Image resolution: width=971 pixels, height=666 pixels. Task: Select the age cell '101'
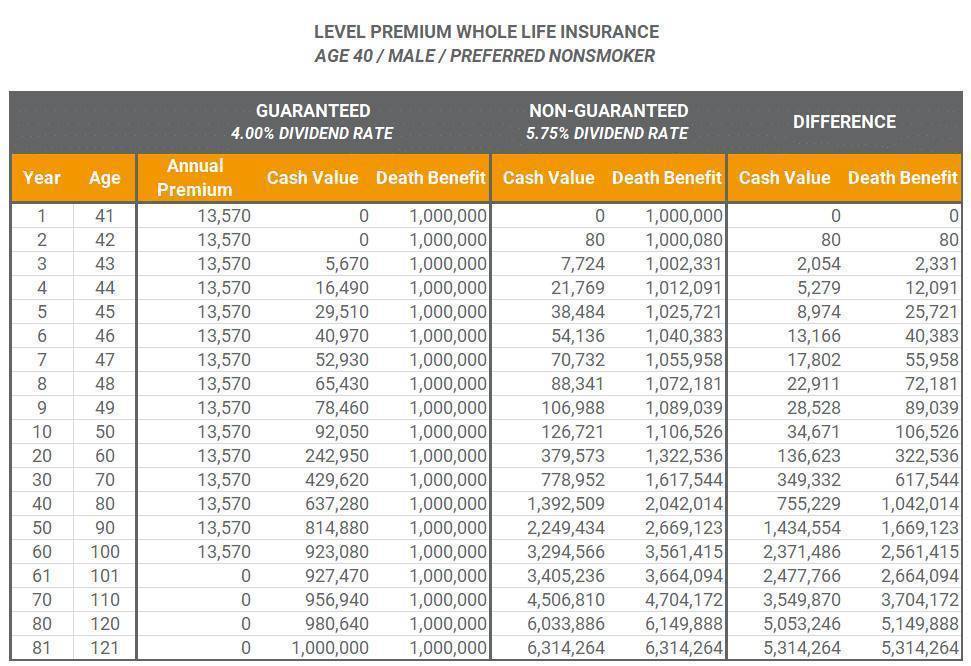(105, 576)
